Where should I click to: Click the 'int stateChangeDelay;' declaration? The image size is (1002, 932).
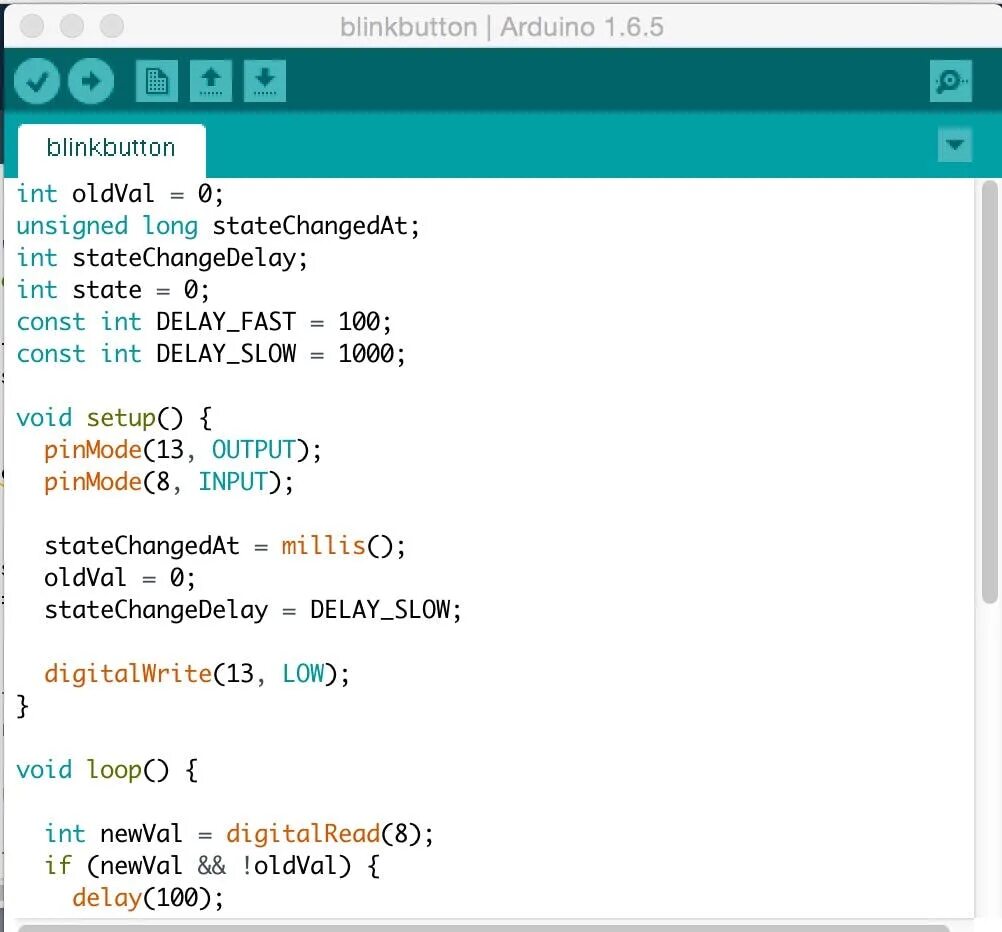coord(162,258)
